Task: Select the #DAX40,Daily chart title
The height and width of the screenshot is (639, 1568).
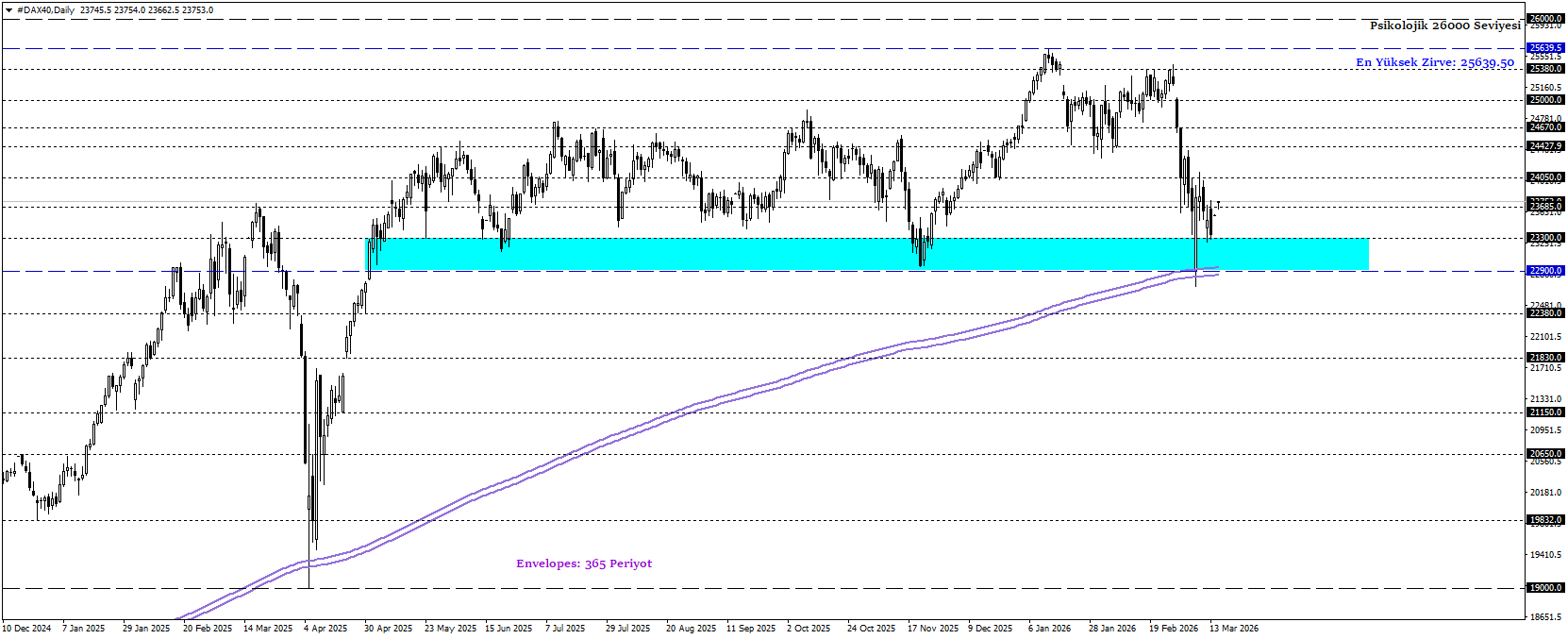Action: click(47, 10)
